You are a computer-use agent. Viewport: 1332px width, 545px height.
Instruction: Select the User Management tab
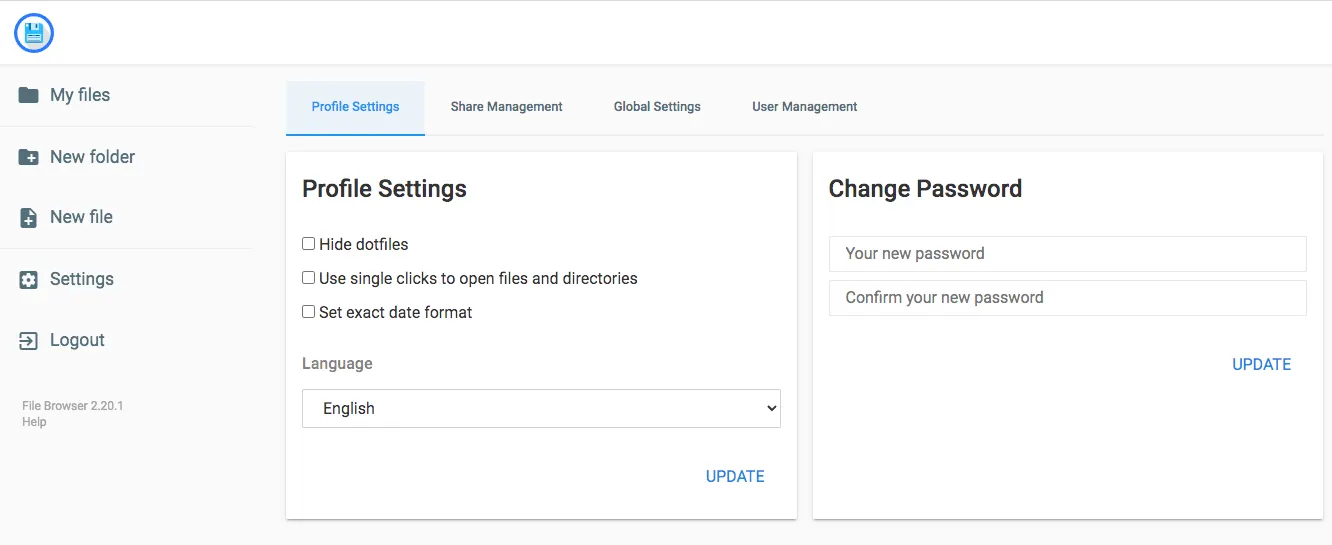[805, 107]
